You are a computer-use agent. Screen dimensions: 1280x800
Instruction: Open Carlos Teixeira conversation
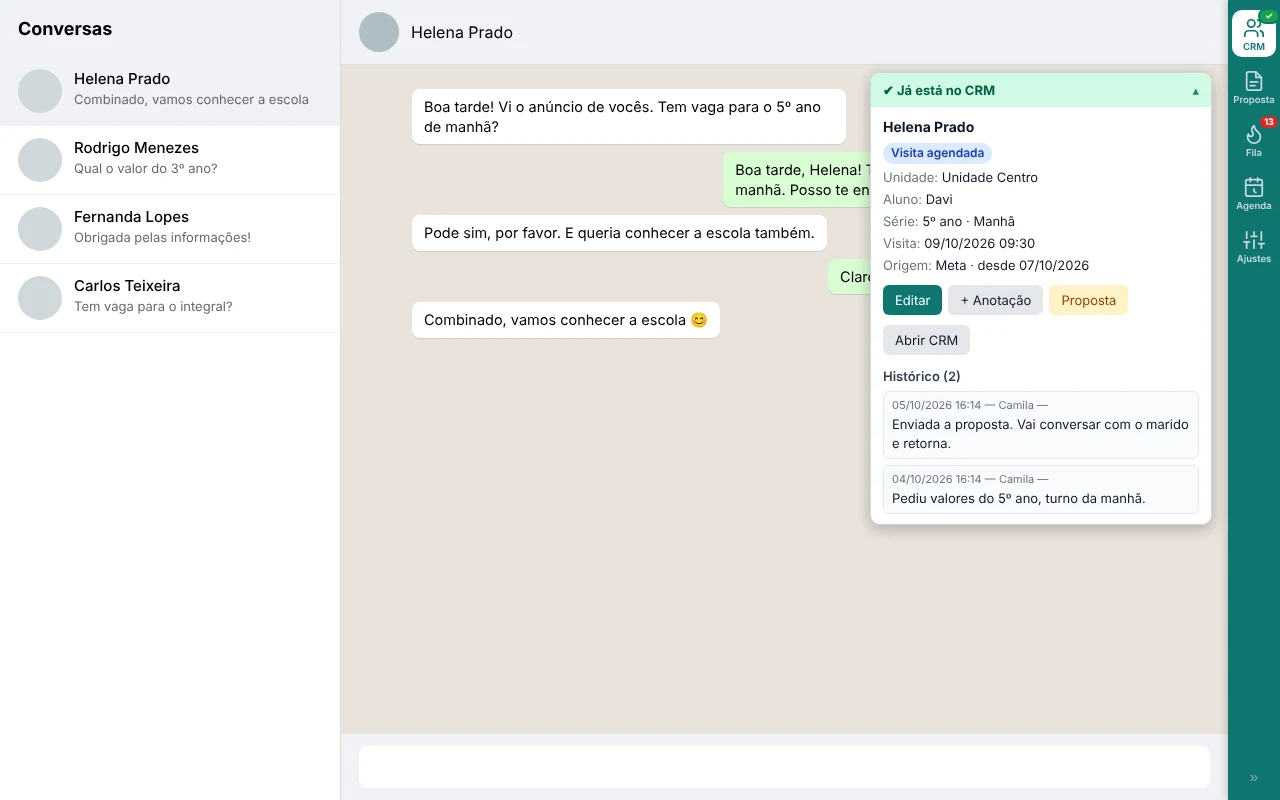tap(170, 298)
